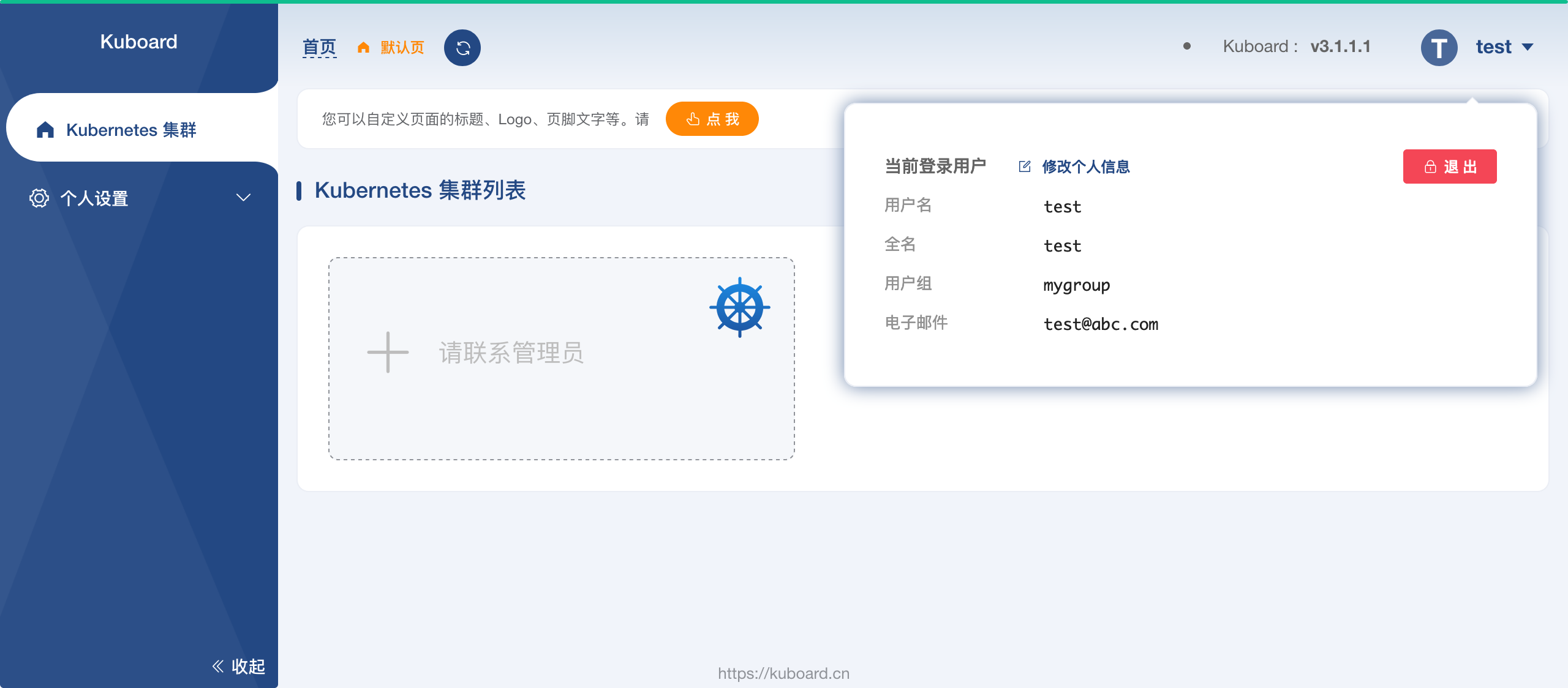Click the home icon beside Kubernetes 集群
Image resolution: width=1568 pixels, height=688 pixels.
[45, 130]
